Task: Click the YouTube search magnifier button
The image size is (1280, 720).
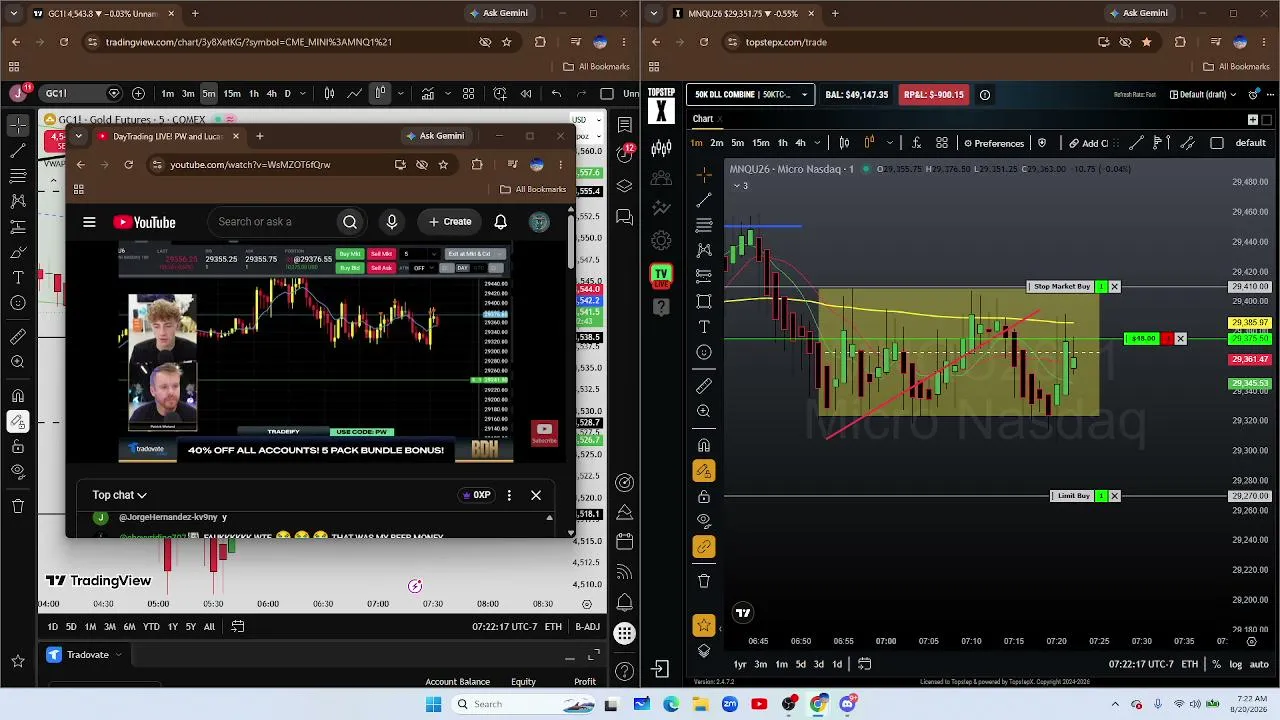Action: pyautogui.click(x=350, y=222)
